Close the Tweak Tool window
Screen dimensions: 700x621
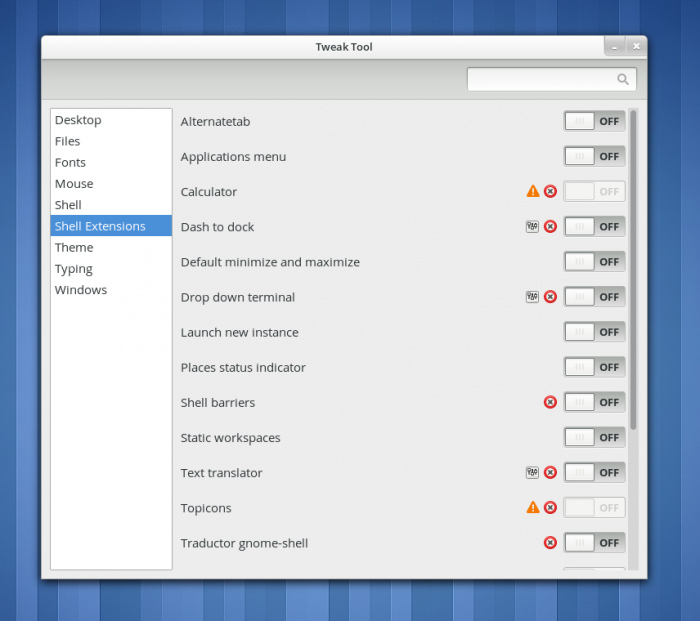(636, 46)
